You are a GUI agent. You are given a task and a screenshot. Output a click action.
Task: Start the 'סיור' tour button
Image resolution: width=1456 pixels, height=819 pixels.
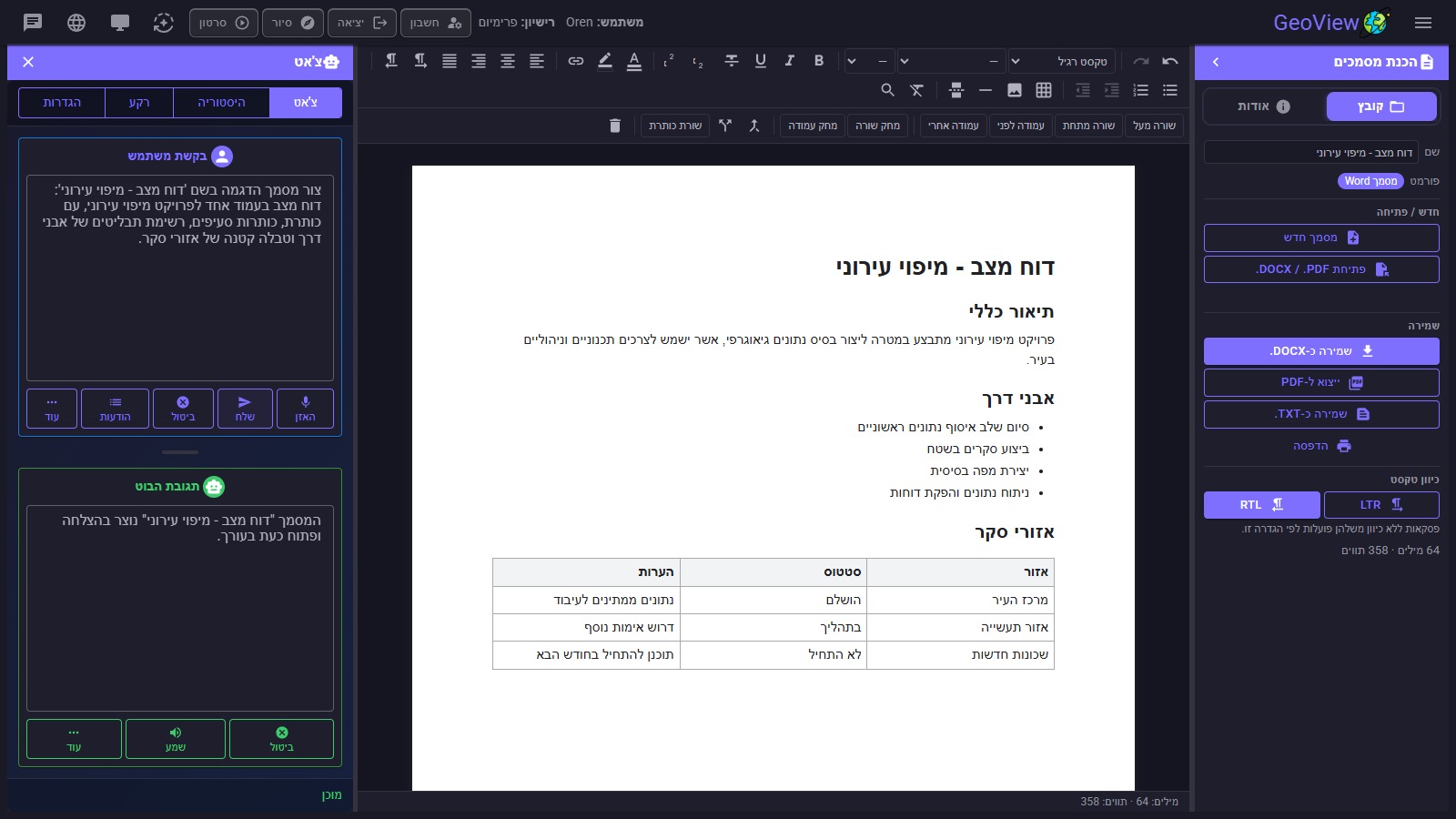click(293, 23)
